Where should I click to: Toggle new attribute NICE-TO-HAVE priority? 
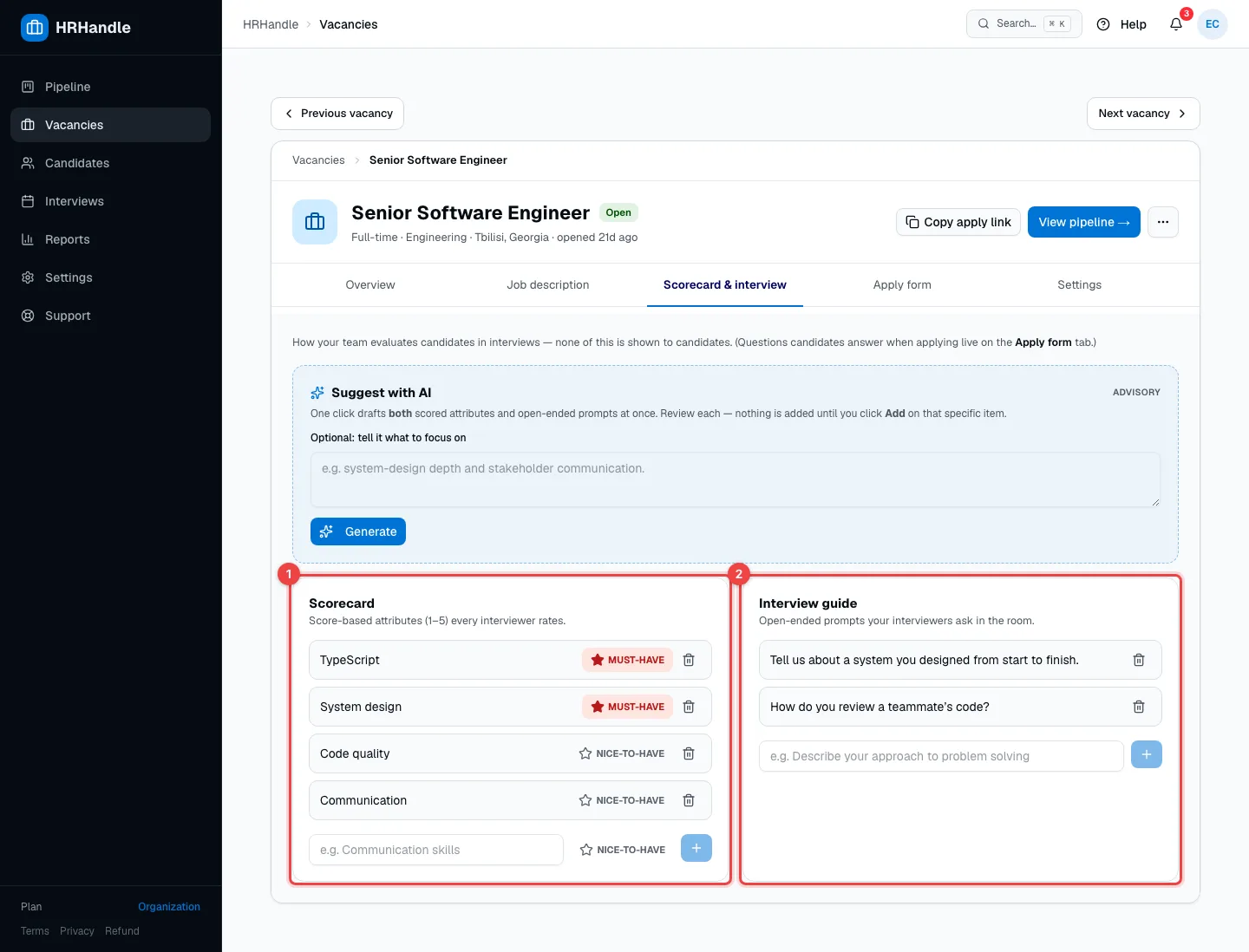[623, 850]
